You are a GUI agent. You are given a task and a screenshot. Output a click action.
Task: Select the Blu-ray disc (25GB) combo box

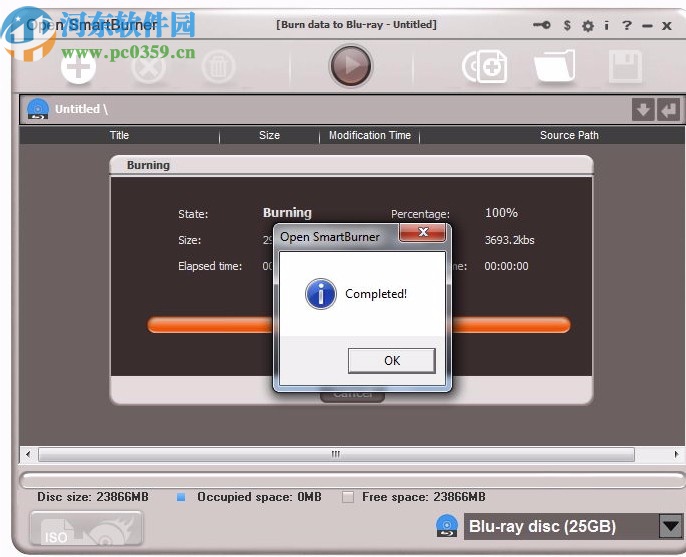click(573, 526)
